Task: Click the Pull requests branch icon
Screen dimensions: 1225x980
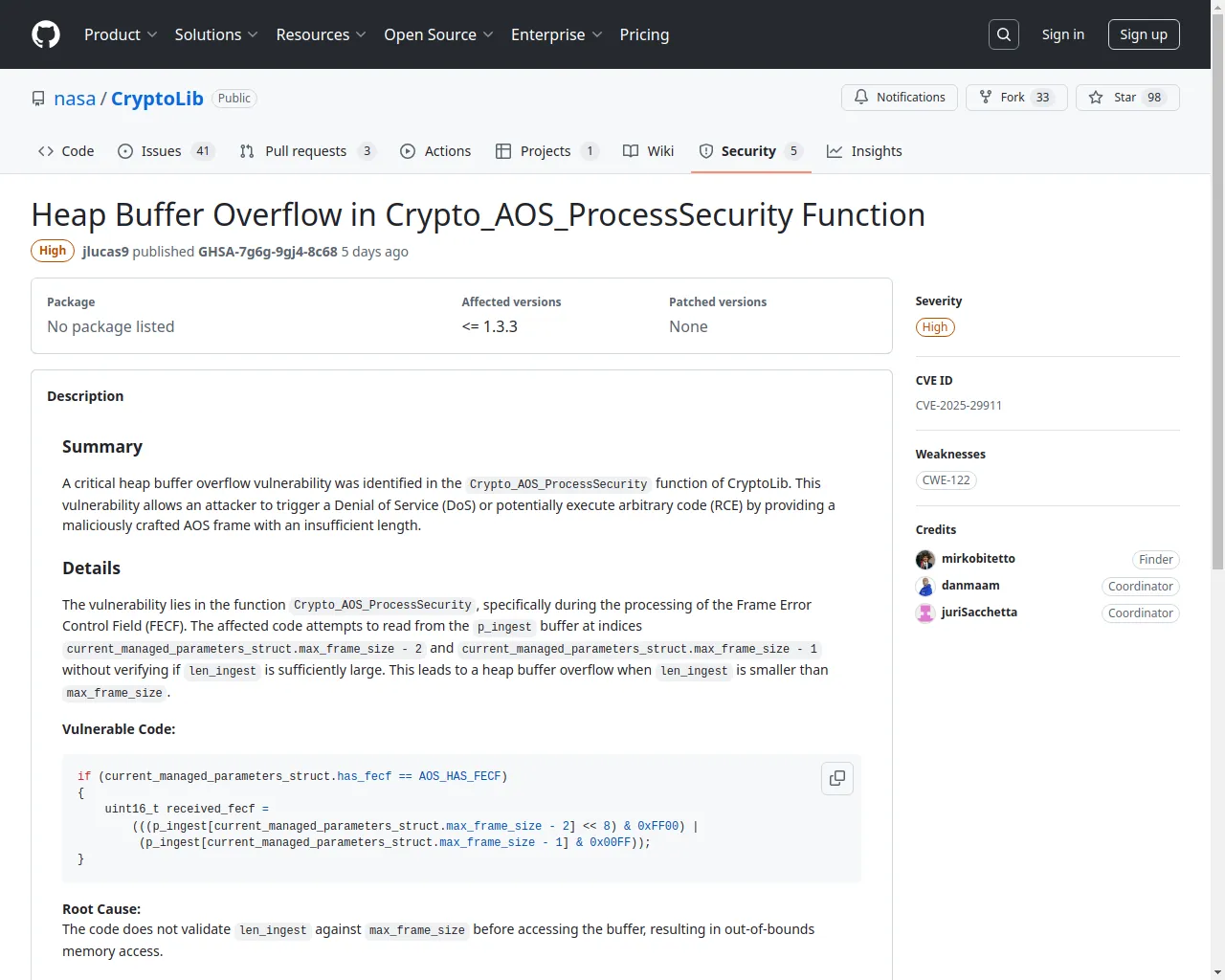Action: coord(247,151)
